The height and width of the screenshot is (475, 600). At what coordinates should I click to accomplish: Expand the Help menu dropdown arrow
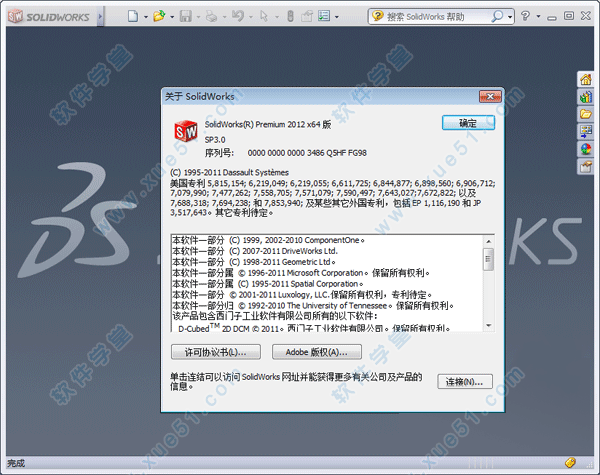click(538, 16)
